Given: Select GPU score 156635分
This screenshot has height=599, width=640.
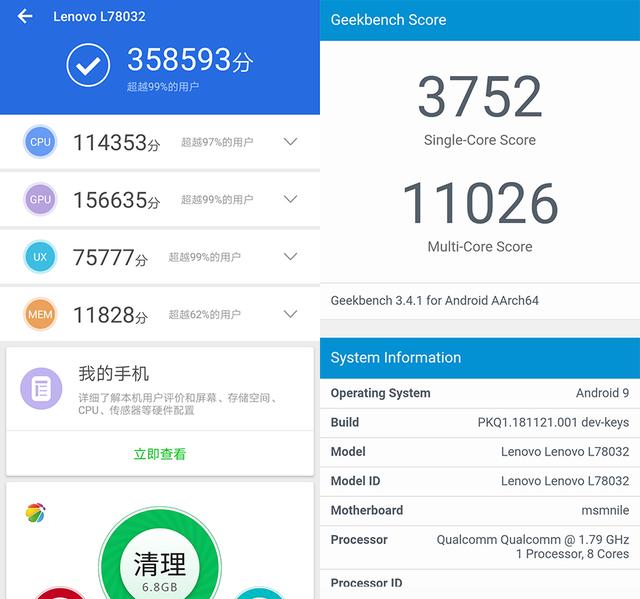Looking at the screenshot, I should click(x=116, y=200).
